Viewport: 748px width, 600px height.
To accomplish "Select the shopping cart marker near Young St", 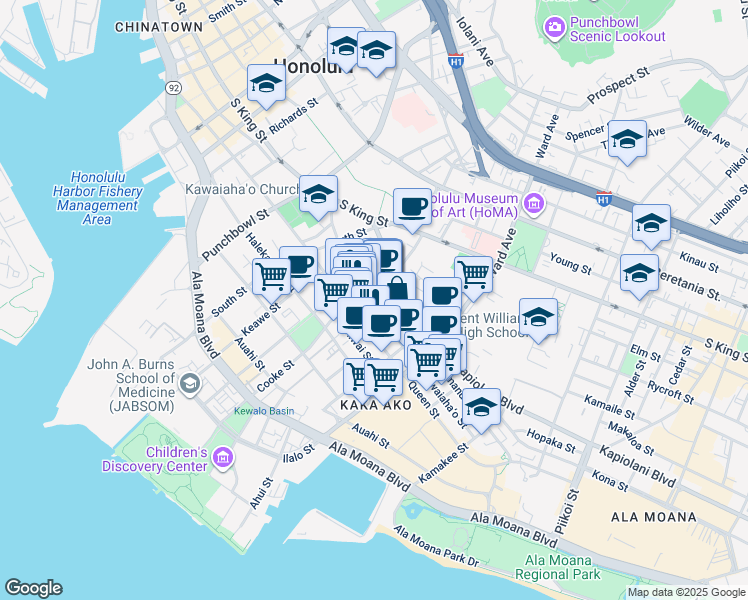I will pyautogui.click(x=473, y=274).
